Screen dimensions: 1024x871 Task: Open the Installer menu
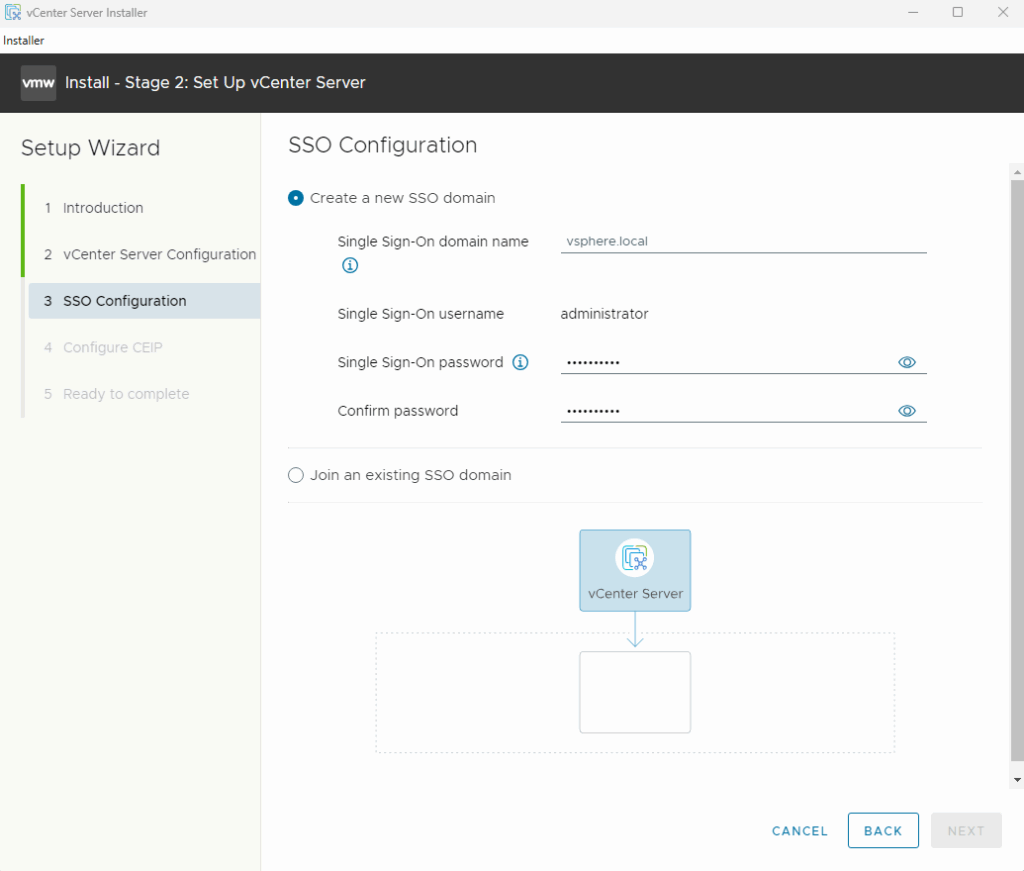coord(24,40)
